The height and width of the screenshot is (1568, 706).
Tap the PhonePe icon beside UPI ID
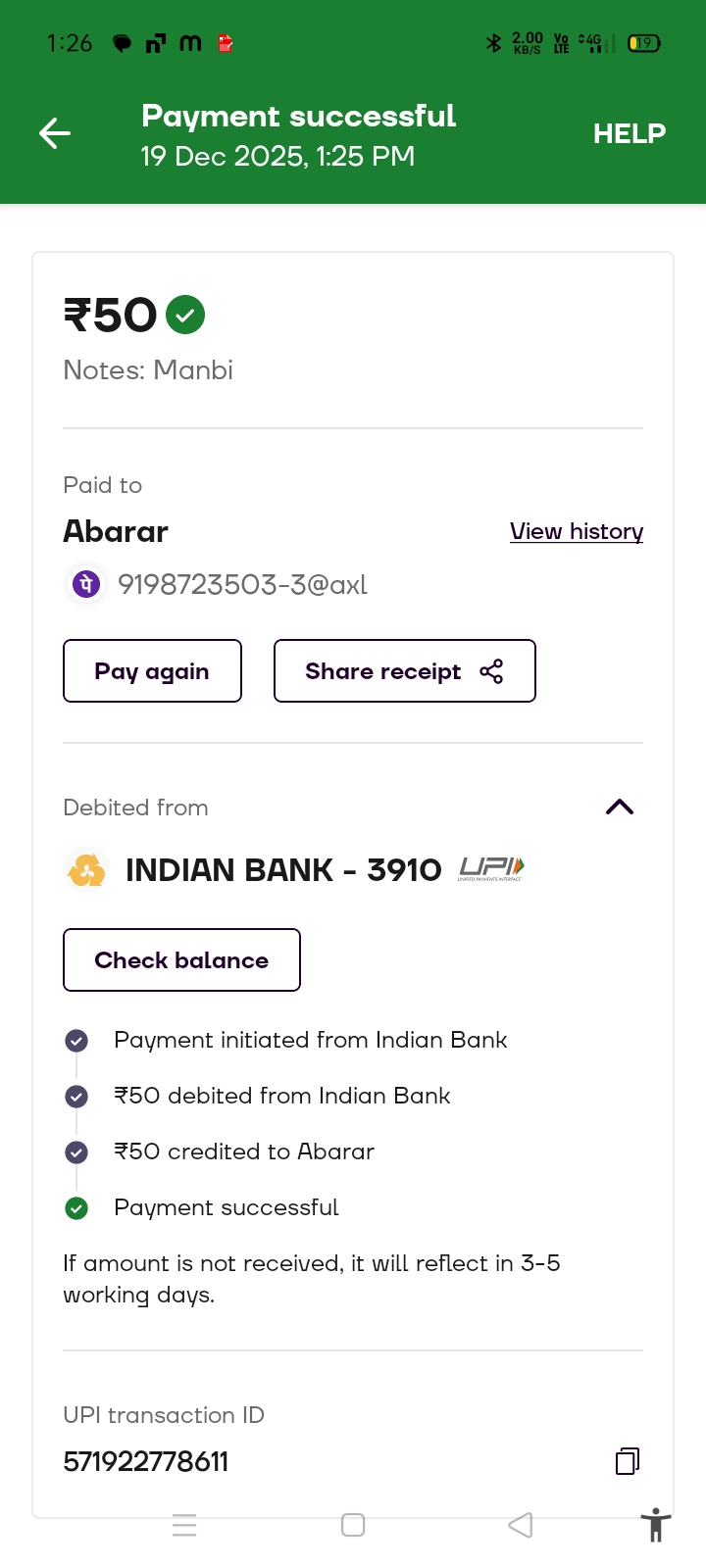coord(86,585)
